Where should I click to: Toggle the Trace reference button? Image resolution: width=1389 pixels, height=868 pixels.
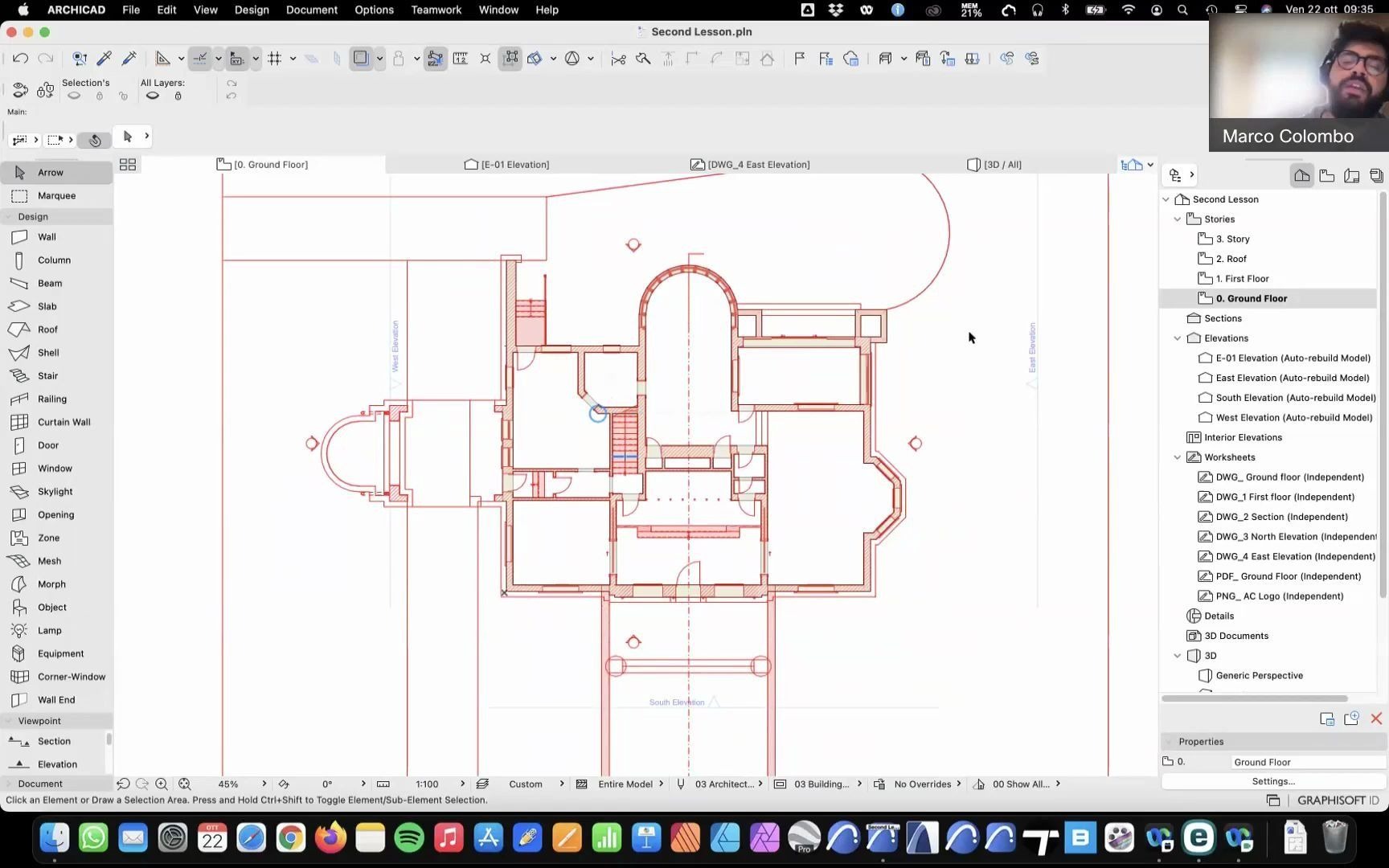pyautogui.click(x=361, y=59)
